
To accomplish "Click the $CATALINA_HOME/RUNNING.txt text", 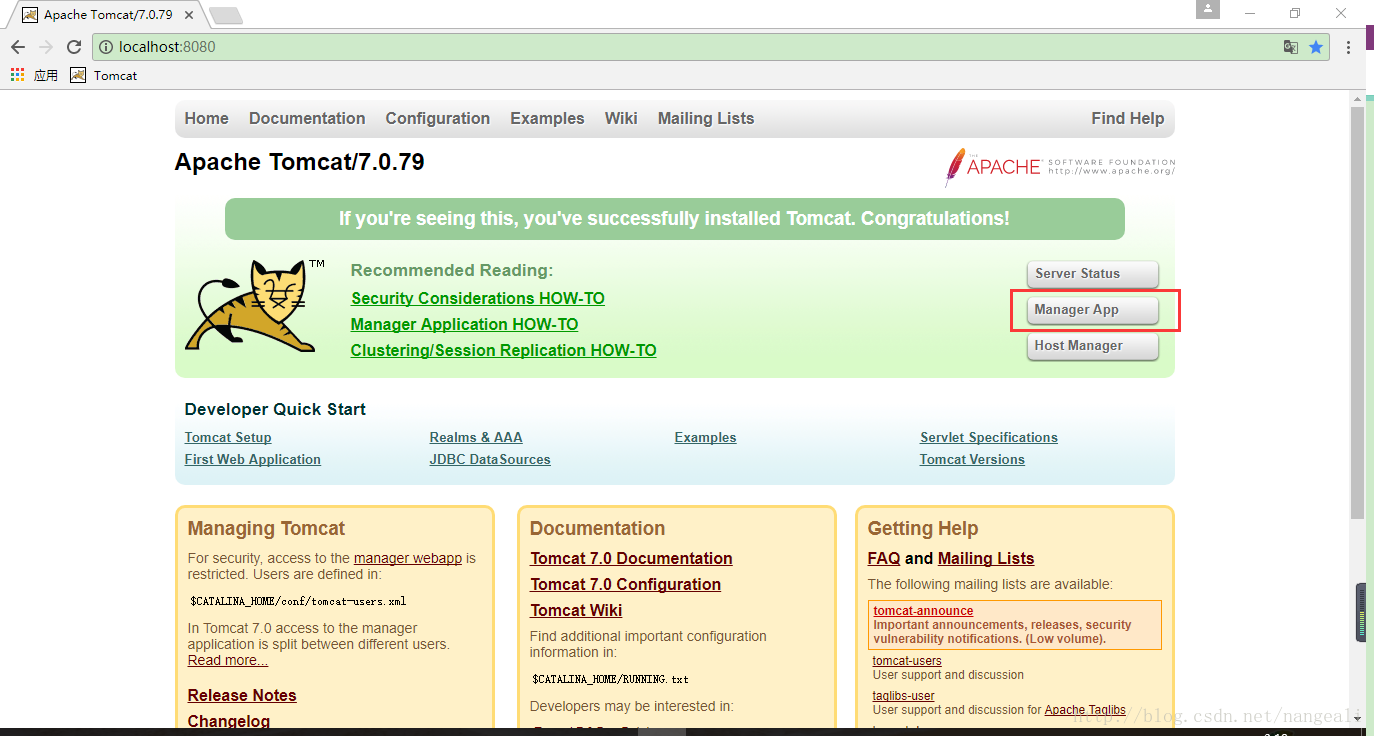I will [610, 679].
